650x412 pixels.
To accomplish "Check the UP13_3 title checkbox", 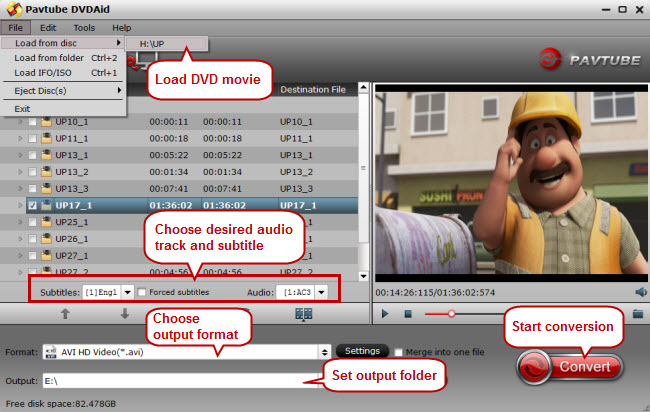I will click(32, 189).
